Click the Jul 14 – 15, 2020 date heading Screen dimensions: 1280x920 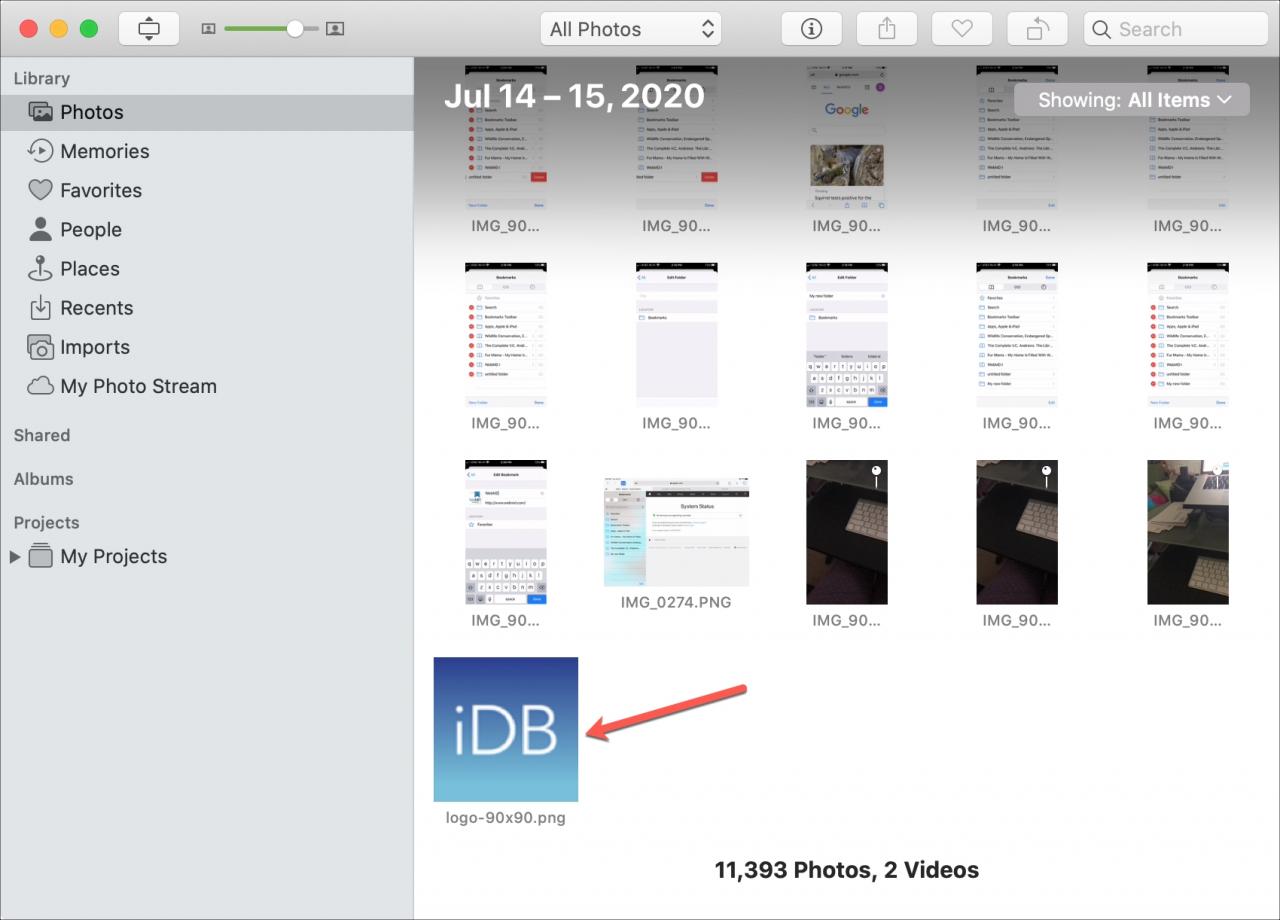coord(574,96)
